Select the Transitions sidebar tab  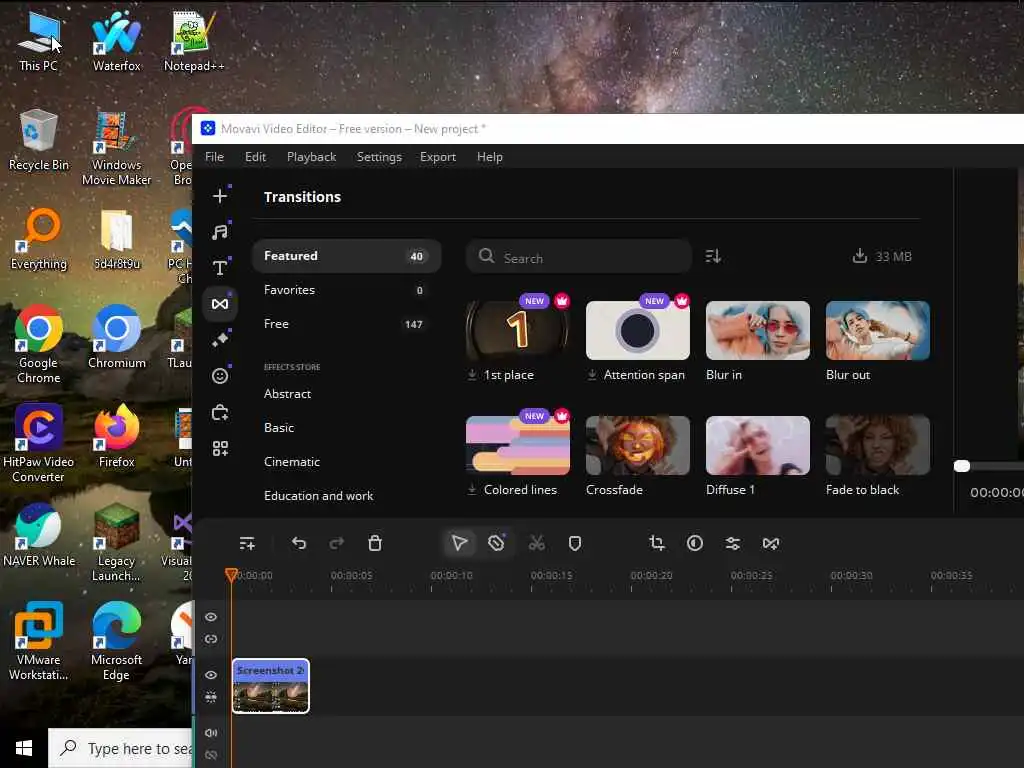(x=220, y=304)
